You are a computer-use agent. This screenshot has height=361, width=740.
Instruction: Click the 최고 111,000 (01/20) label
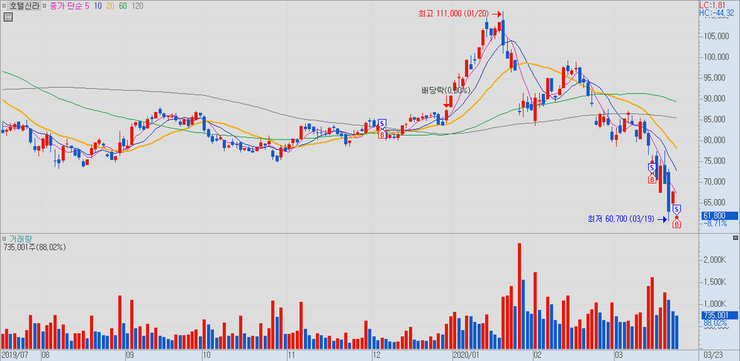click(x=453, y=14)
